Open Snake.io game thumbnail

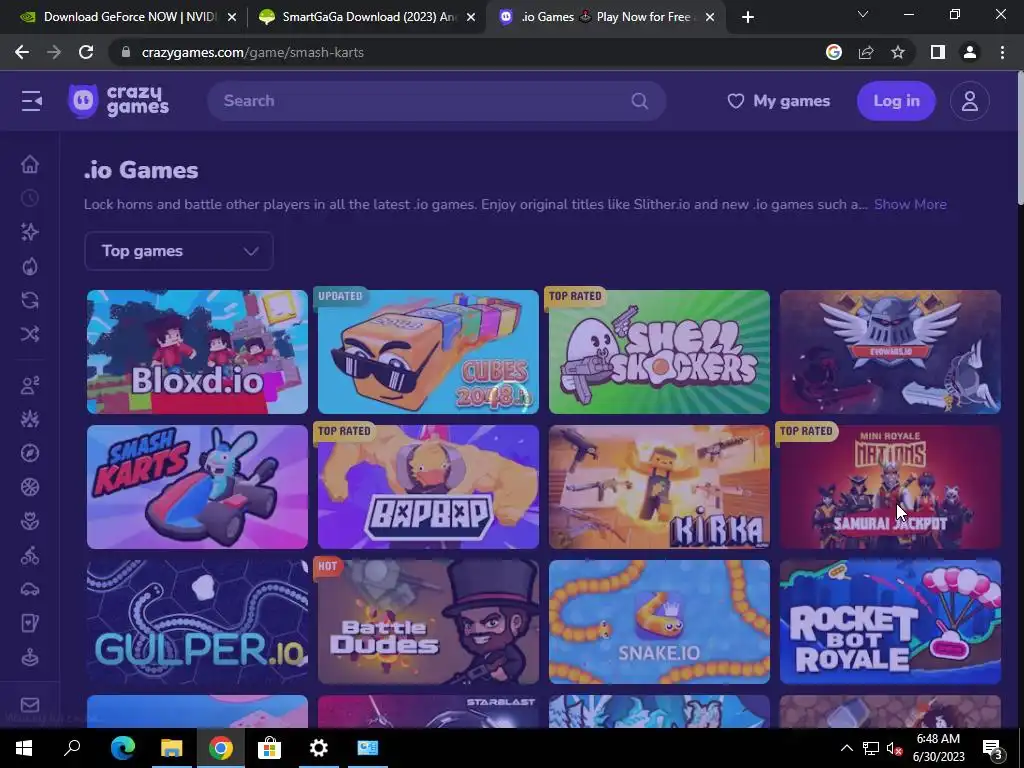point(660,622)
